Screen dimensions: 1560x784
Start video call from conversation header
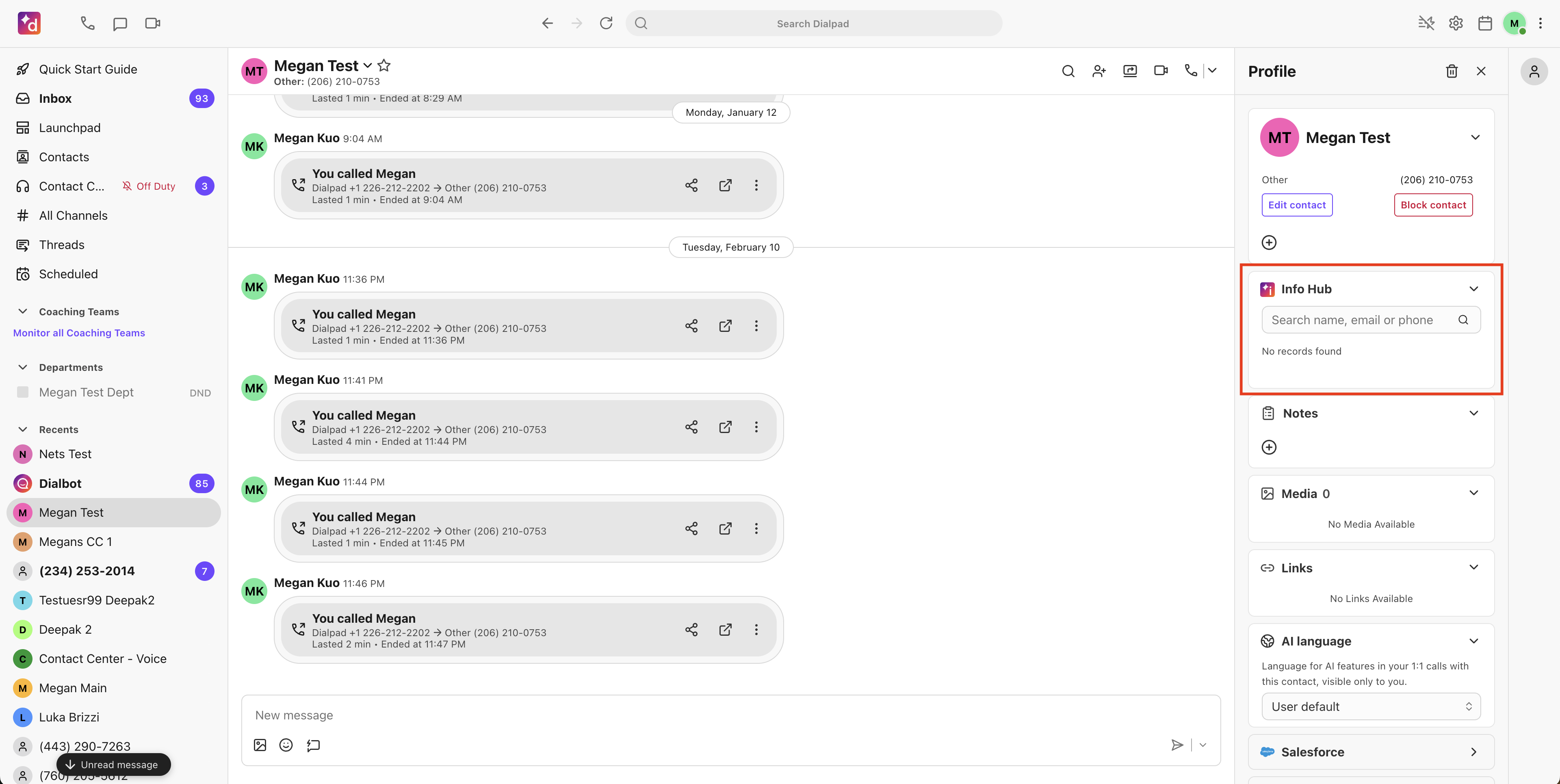point(1161,71)
